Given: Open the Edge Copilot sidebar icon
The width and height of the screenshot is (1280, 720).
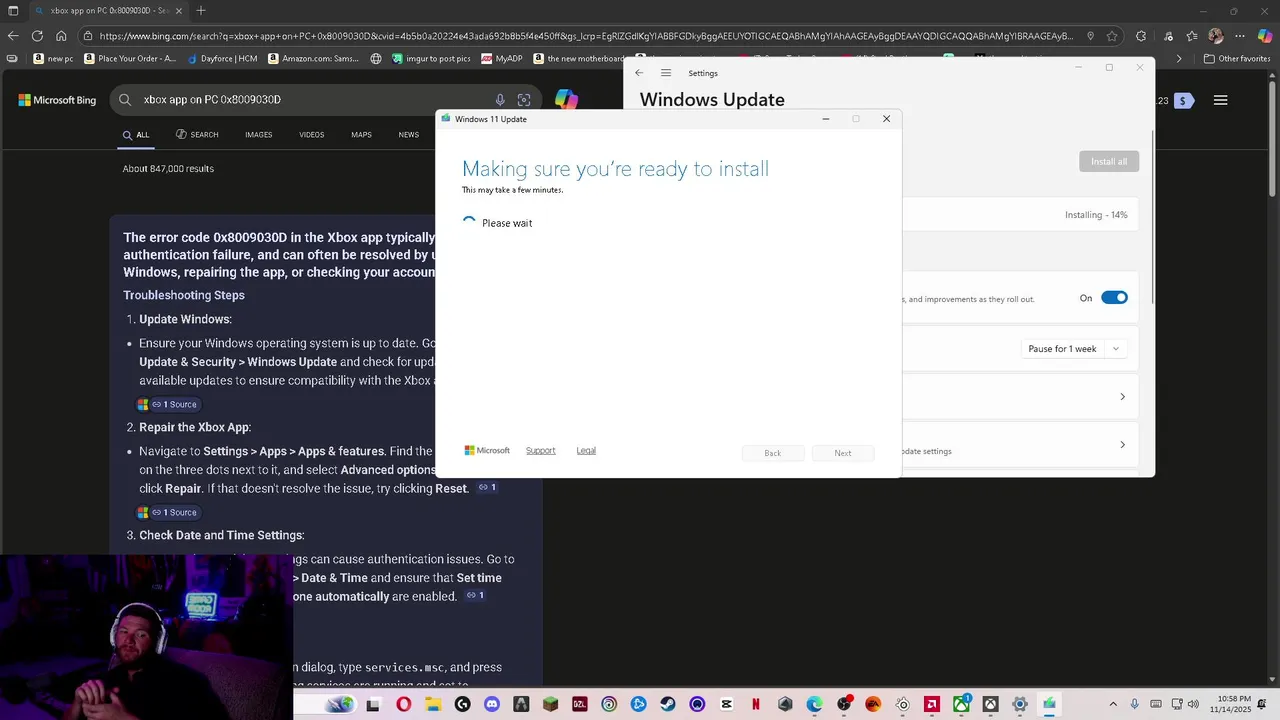Looking at the screenshot, I should coord(1265,36).
